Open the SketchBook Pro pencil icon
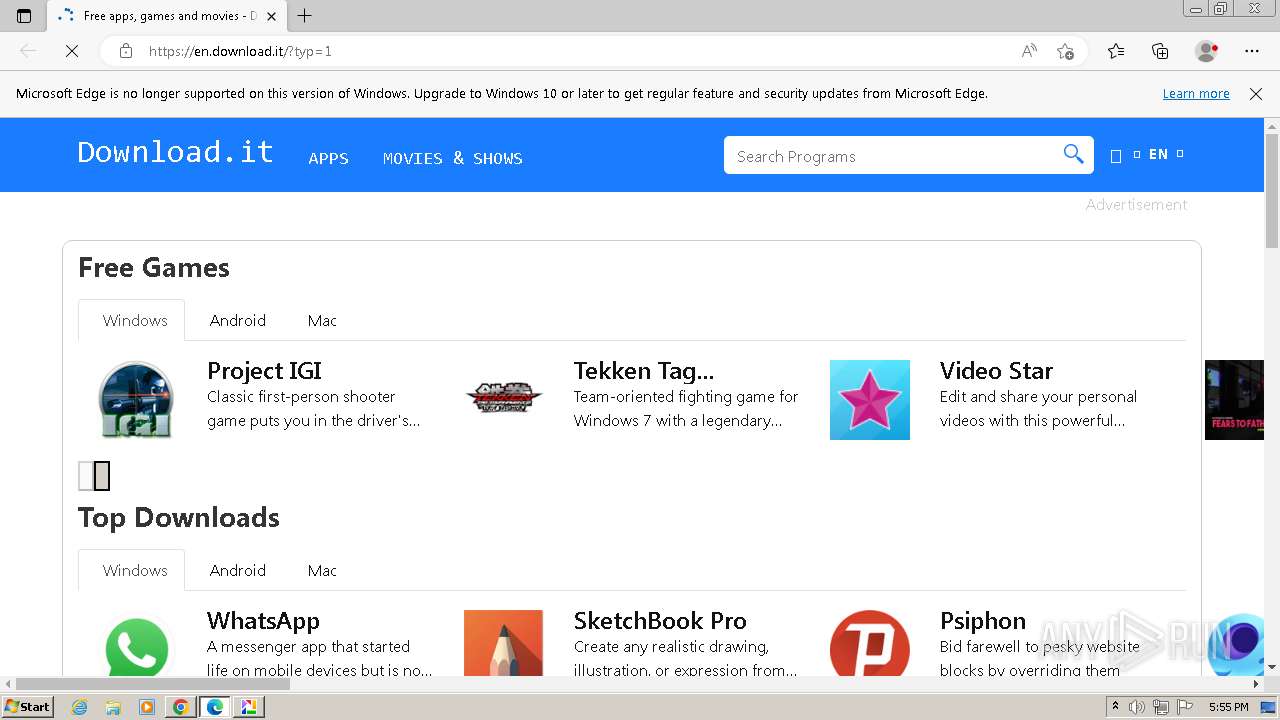 (503, 644)
